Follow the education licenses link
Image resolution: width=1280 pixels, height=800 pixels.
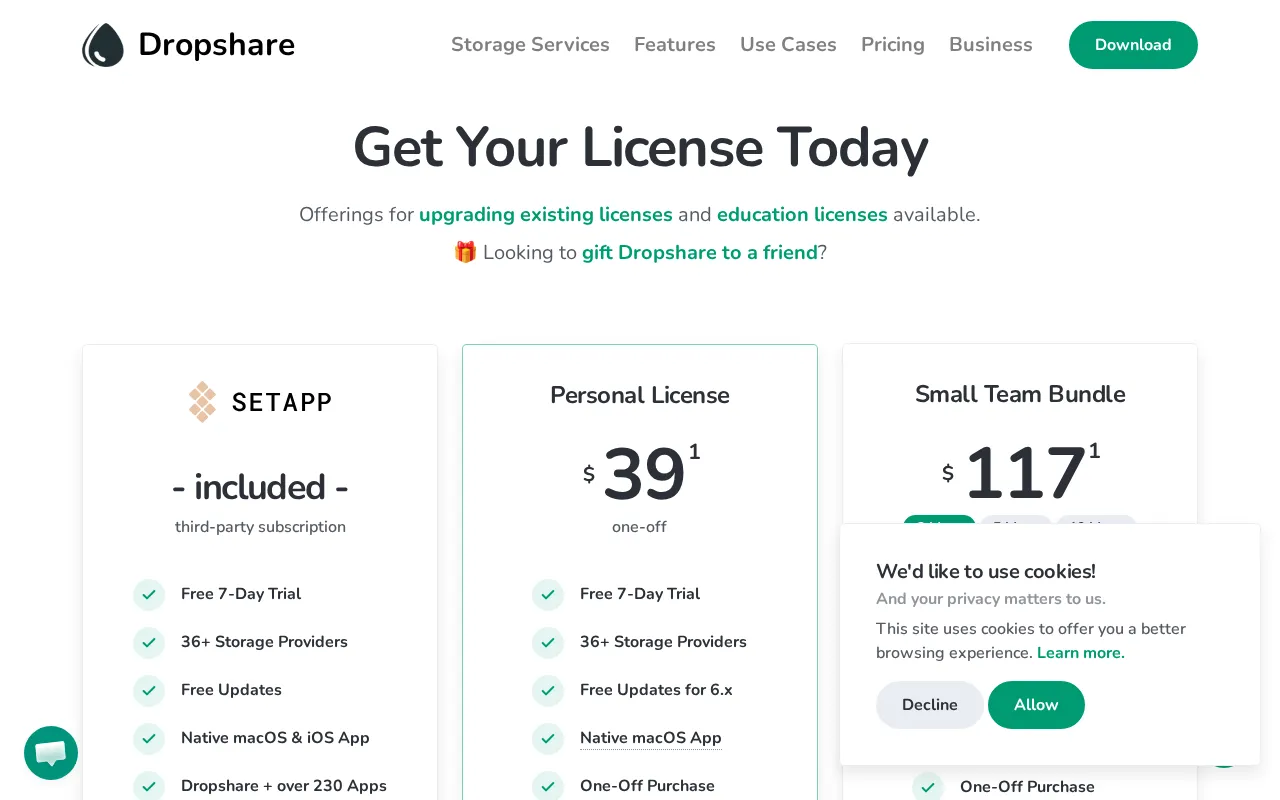(802, 215)
